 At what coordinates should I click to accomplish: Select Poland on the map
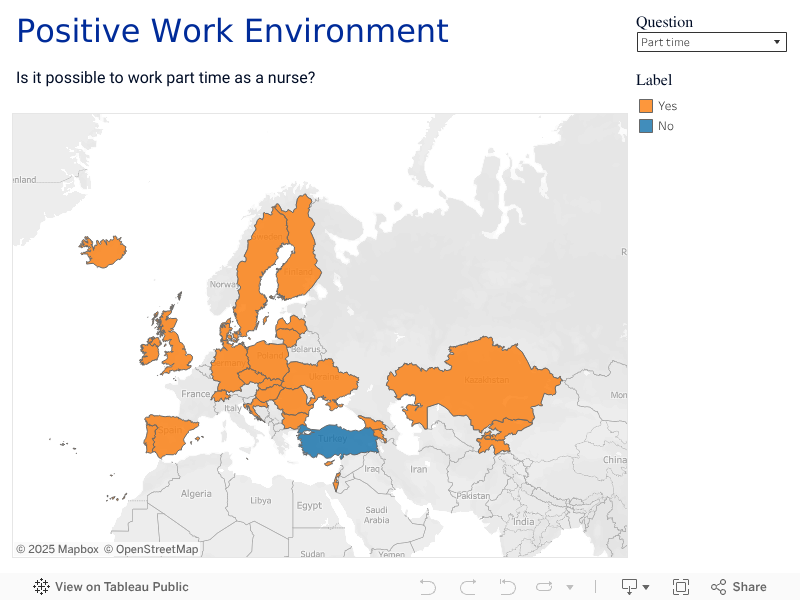tap(268, 360)
